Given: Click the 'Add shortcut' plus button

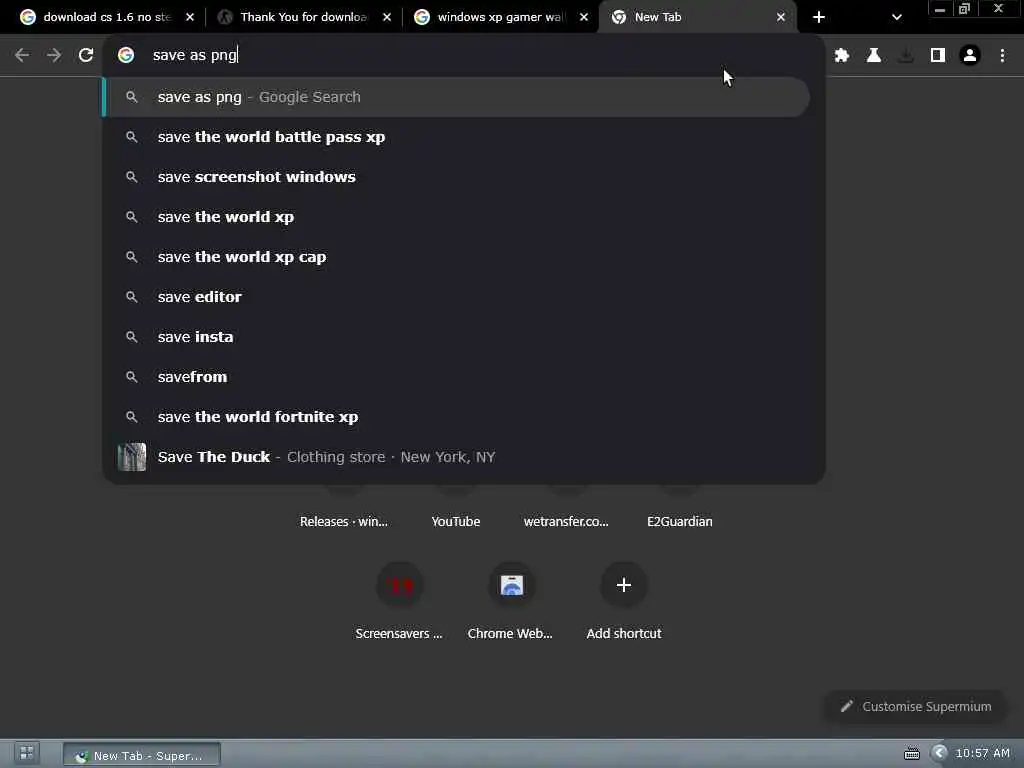Looking at the screenshot, I should (624, 585).
